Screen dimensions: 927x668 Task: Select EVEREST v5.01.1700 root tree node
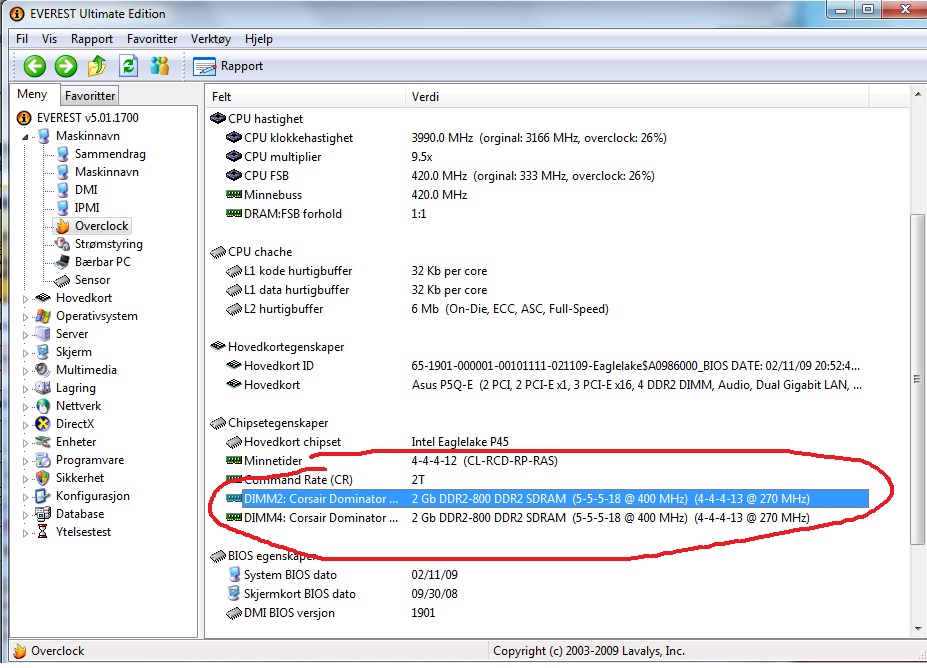tap(87, 118)
